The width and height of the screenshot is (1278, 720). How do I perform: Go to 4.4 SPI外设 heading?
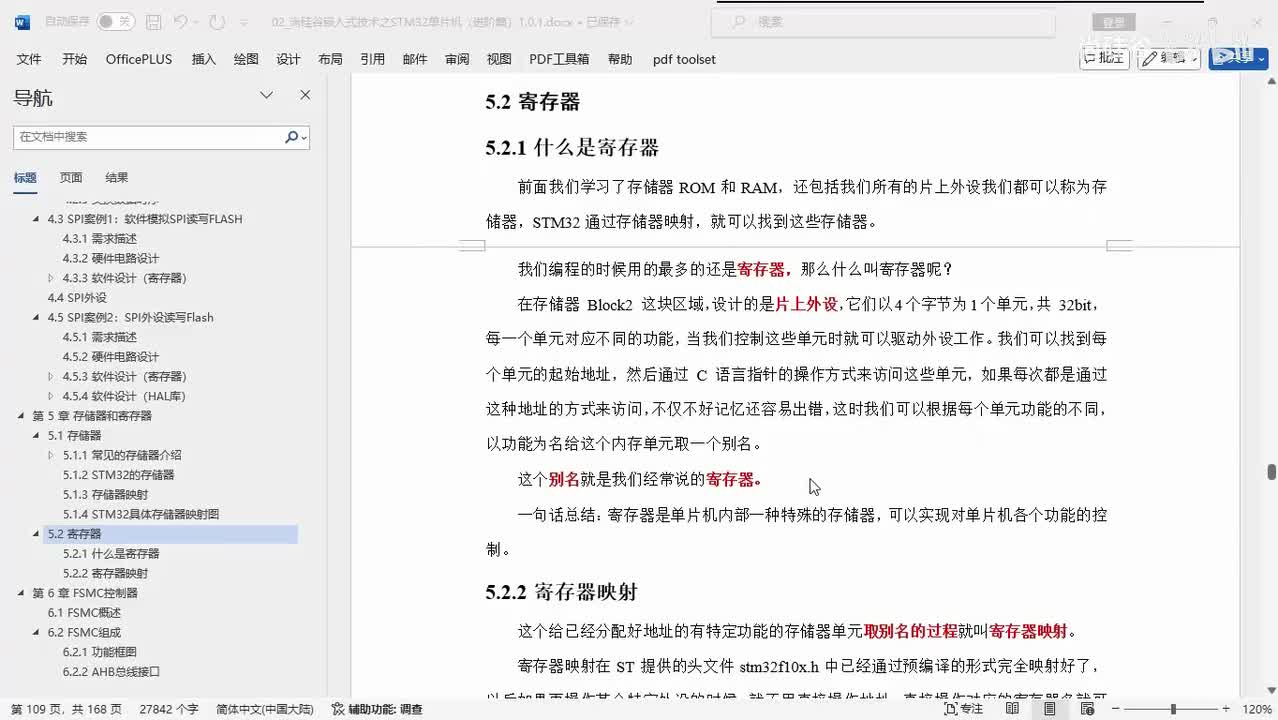click(77, 298)
